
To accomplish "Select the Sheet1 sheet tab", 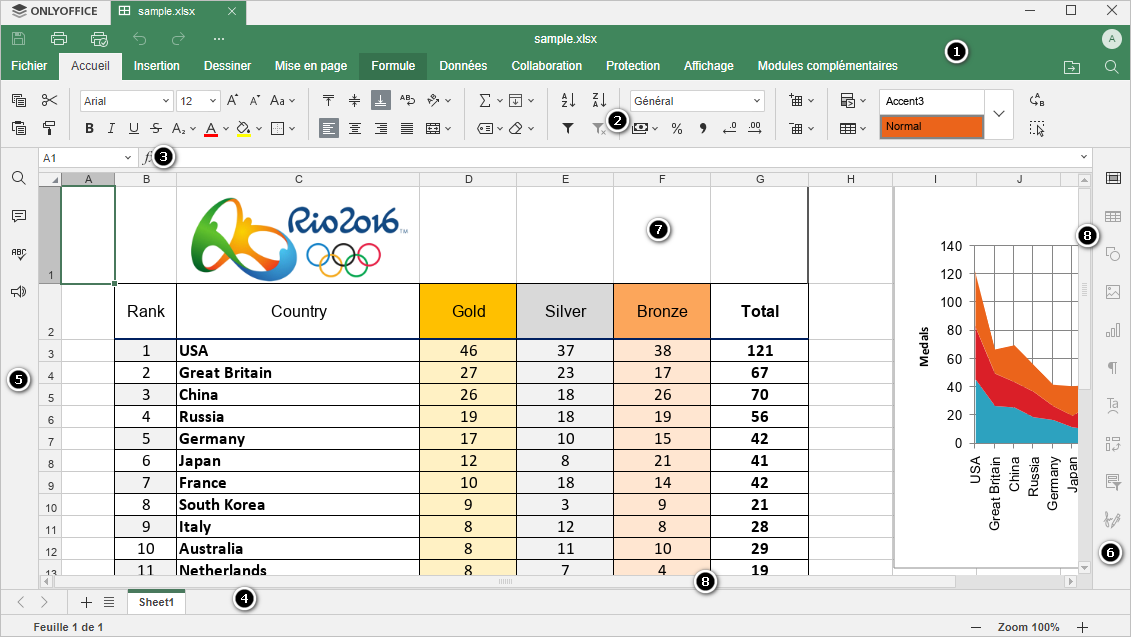I will 156,602.
